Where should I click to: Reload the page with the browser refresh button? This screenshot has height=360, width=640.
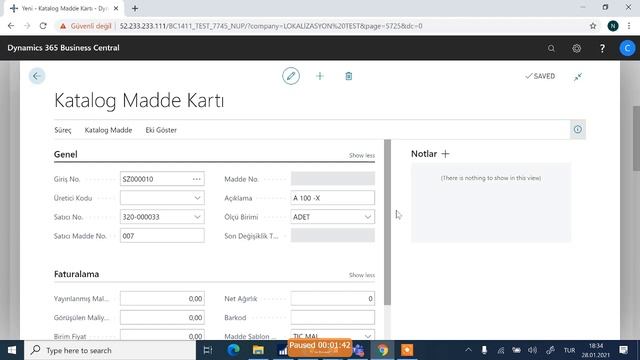43,26
